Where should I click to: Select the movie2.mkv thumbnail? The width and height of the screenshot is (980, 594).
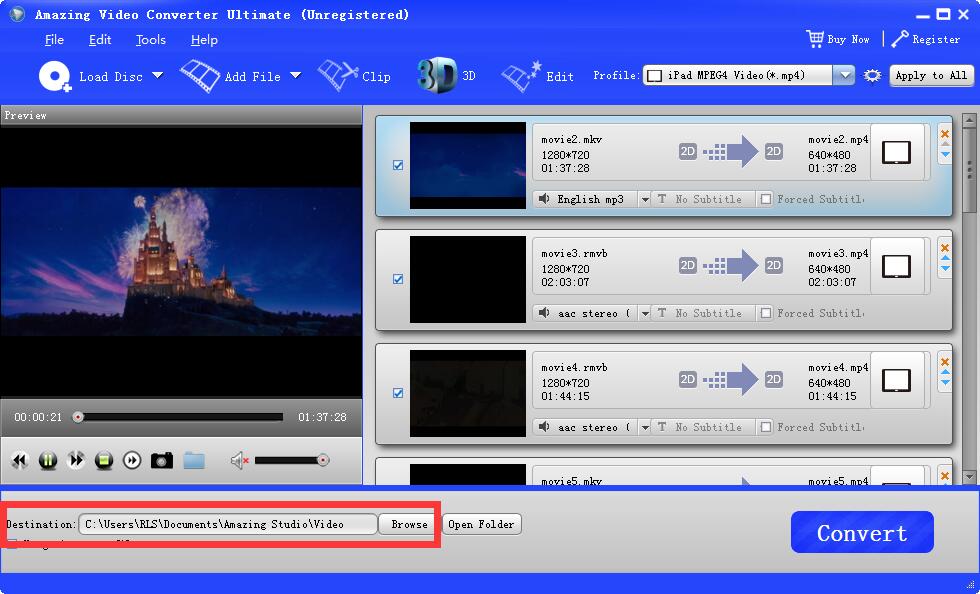pyautogui.click(x=468, y=165)
